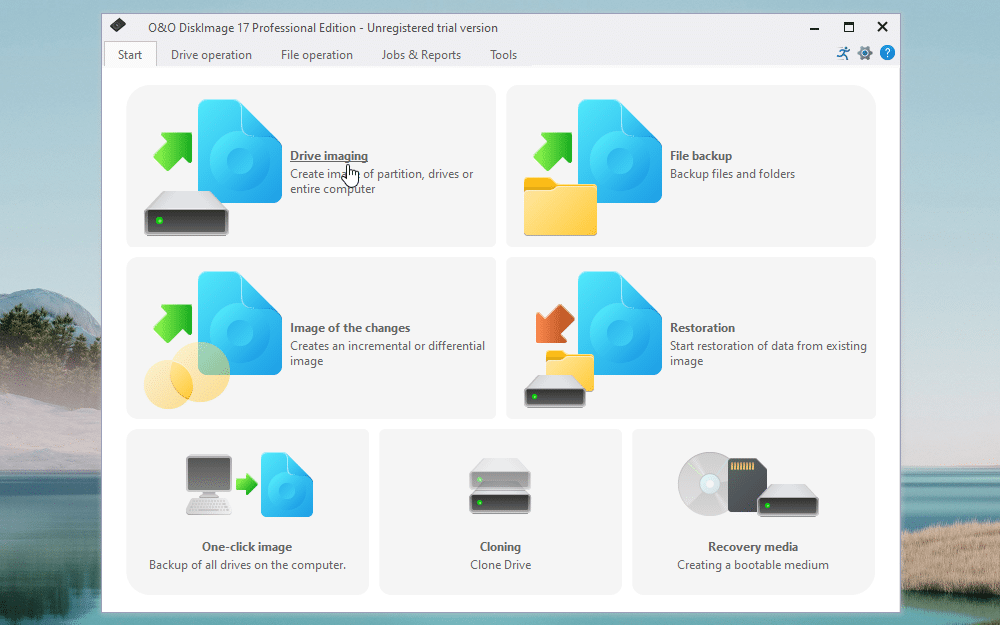Screen dimensions: 1000x625
Task: Click the DiskImage logo in the title bar
Action: 117,25
